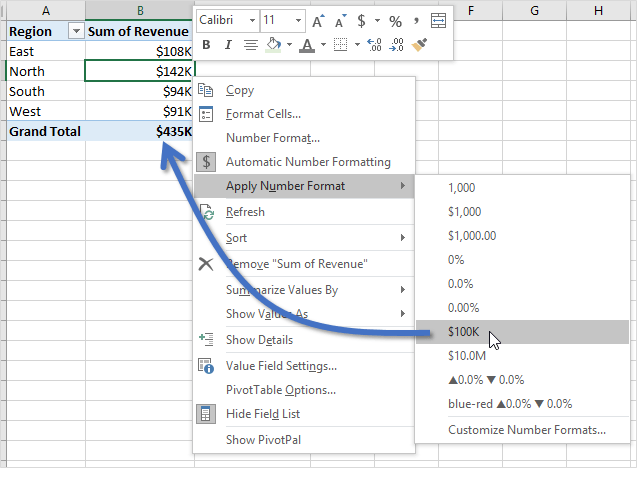Expand the Region filter dropdown in header
The width and height of the screenshot is (640, 480).
point(75,32)
